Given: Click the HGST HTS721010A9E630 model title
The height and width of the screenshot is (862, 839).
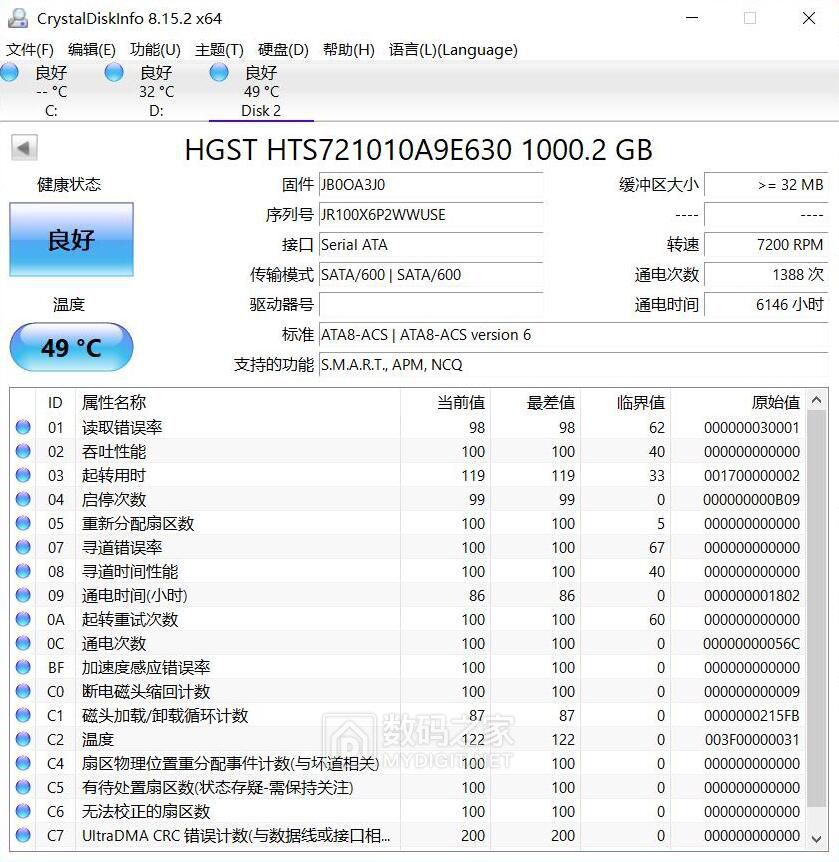Looking at the screenshot, I should click(419, 150).
